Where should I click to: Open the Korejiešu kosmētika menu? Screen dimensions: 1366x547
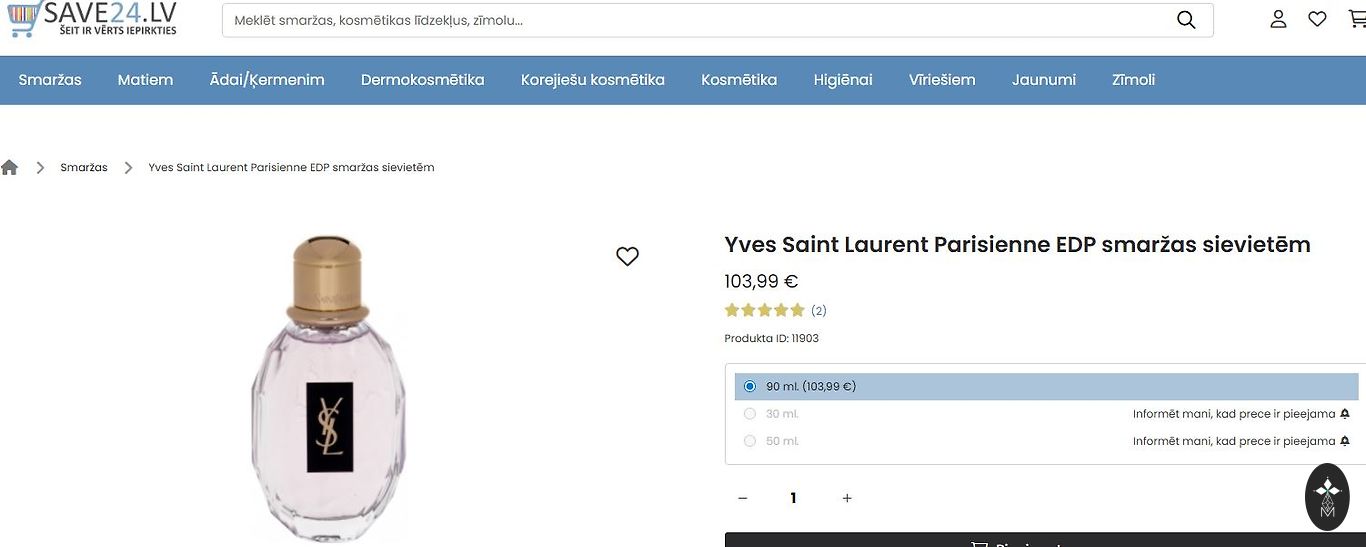593,80
